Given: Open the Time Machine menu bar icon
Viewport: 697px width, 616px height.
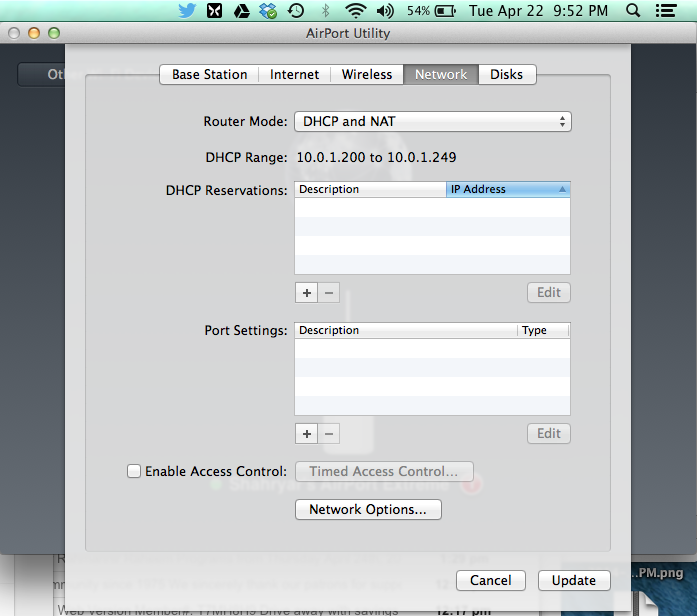Looking at the screenshot, I should [296, 10].
